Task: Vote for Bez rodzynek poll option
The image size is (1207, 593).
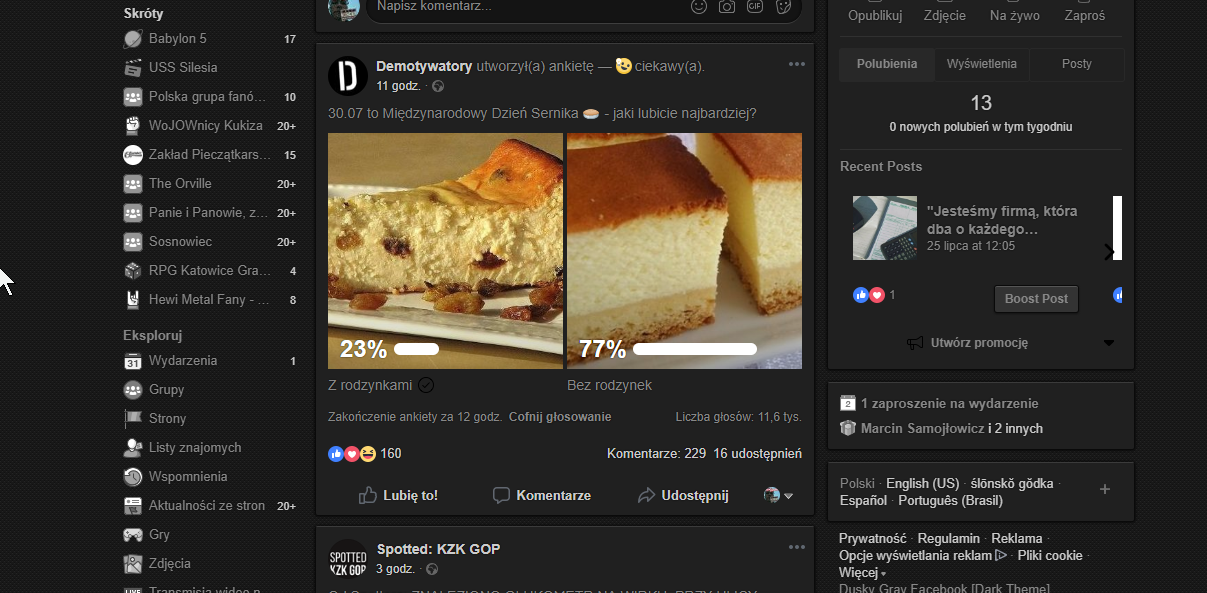Action: coord(684,251)
